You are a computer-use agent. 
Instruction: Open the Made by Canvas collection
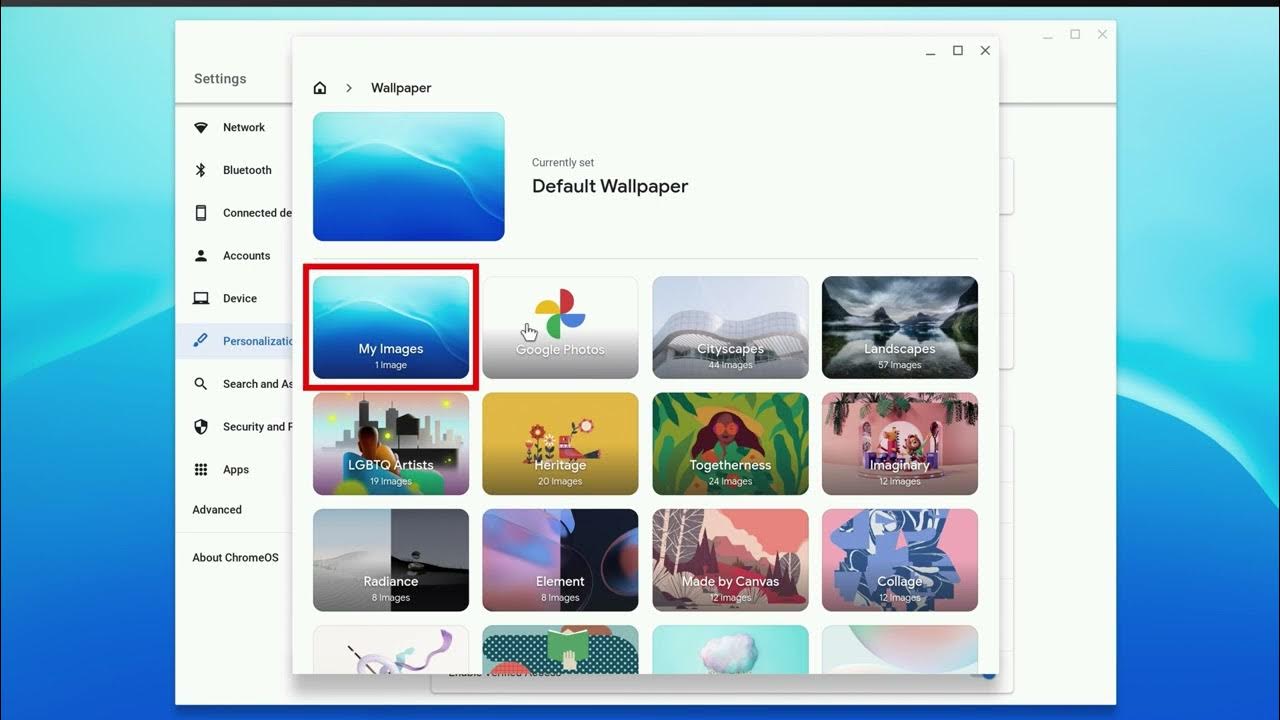click(730, 560)
